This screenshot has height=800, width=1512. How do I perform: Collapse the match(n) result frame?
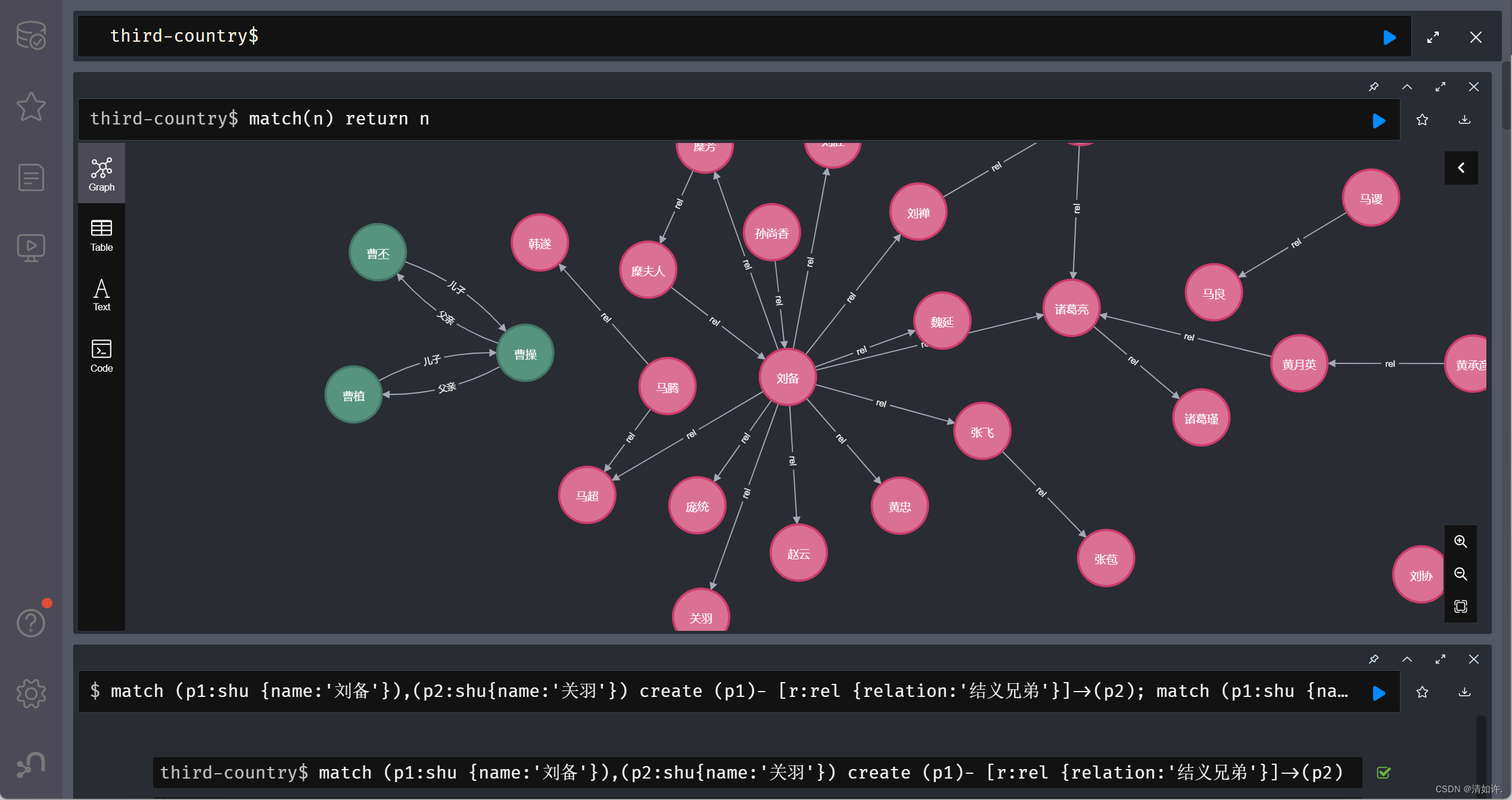[x=1407, y=87]
